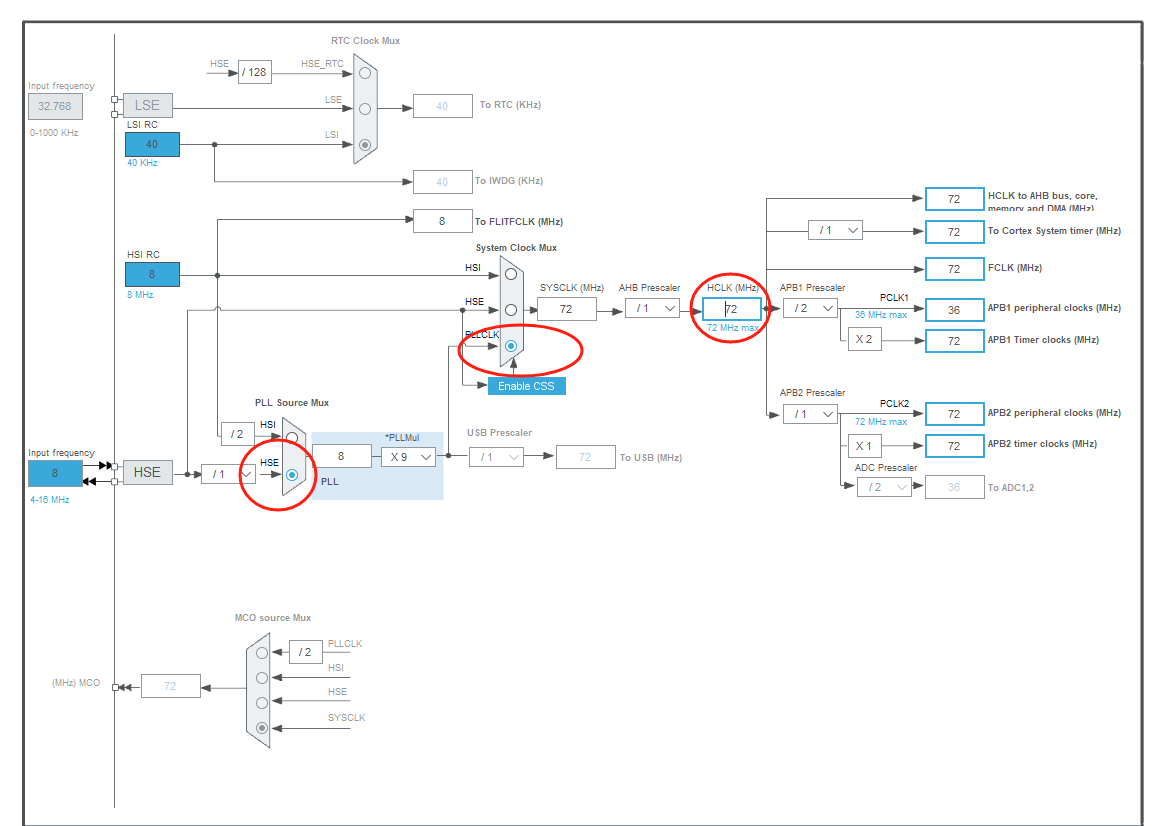Click the /128 HSE RTC divider box
Image resolution: width=1162 pixels, height=826 pixels.
point(254,72)
